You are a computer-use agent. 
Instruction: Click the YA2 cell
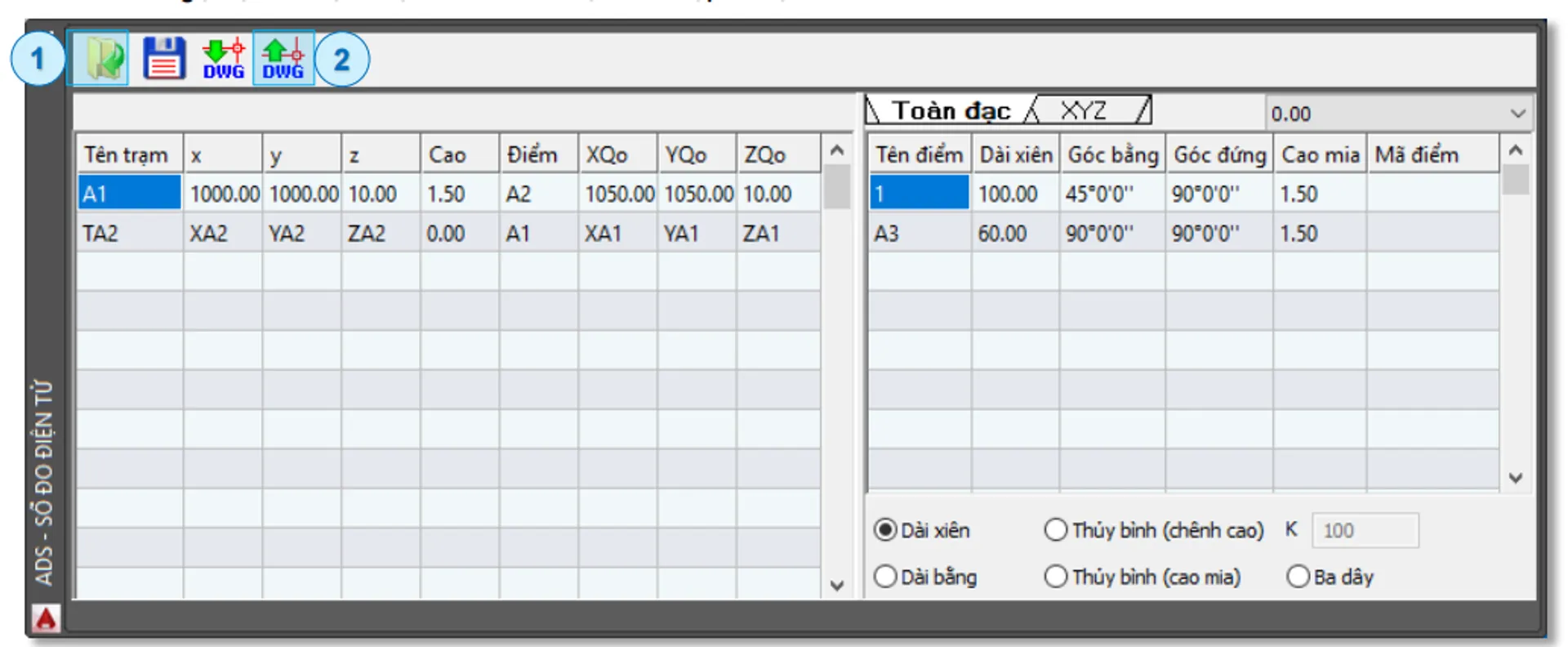pyautogui.click(x=302, y=234)
